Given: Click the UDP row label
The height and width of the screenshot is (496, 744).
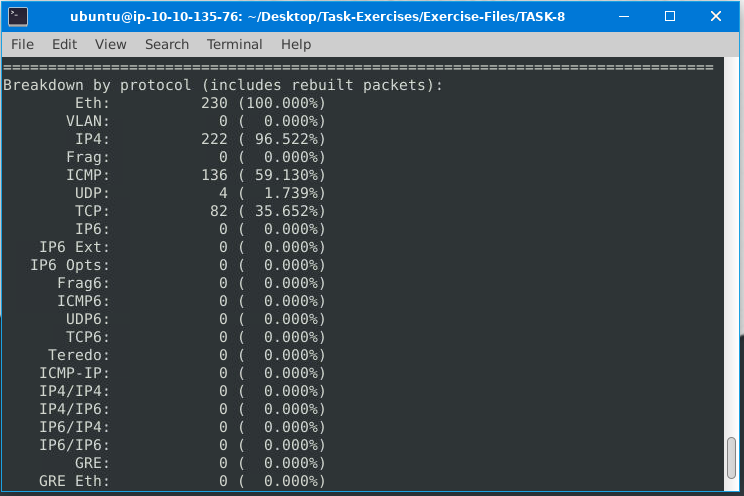Looking at the screenshot, I should 92,193.
